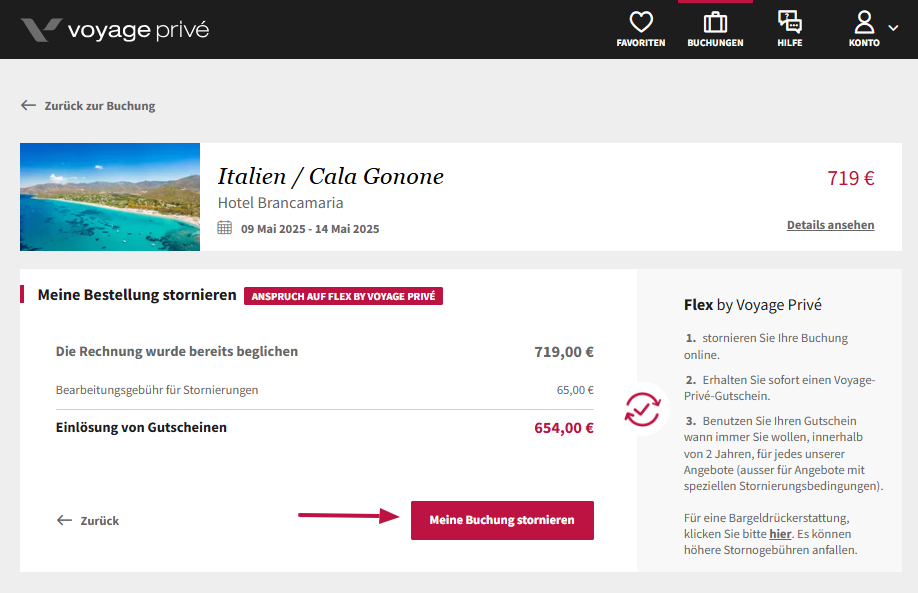Image resolution: width=918 pixels, height=593 pixels.
Task: Click the left arrow beside Zurück
Action: pos(64,520)
